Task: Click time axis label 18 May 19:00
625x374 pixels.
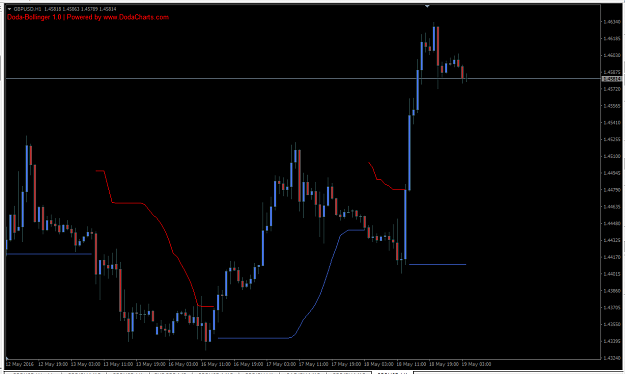Action: tap(444, 364)
